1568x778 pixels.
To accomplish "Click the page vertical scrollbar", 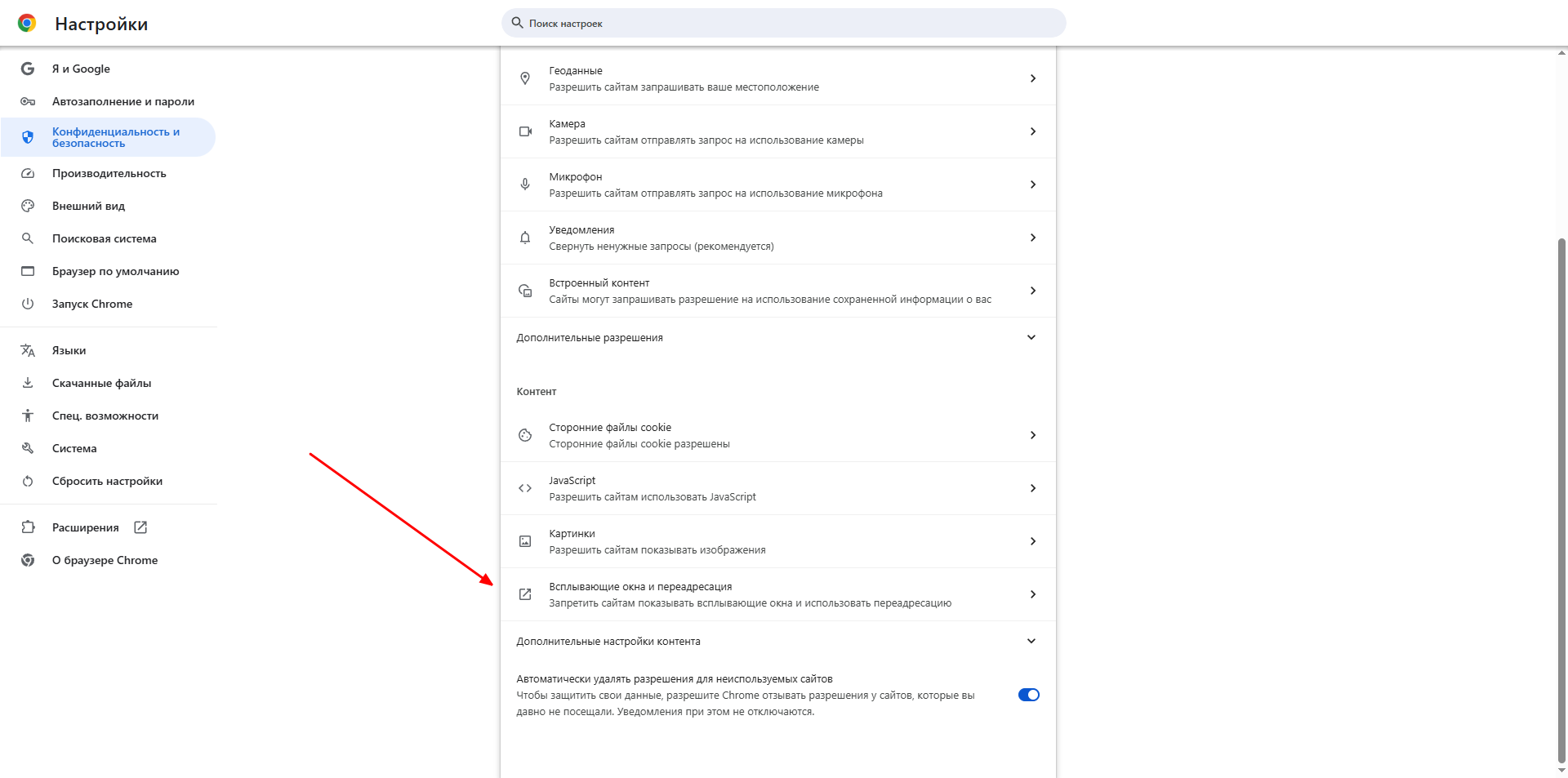I will coord(1561,490).
